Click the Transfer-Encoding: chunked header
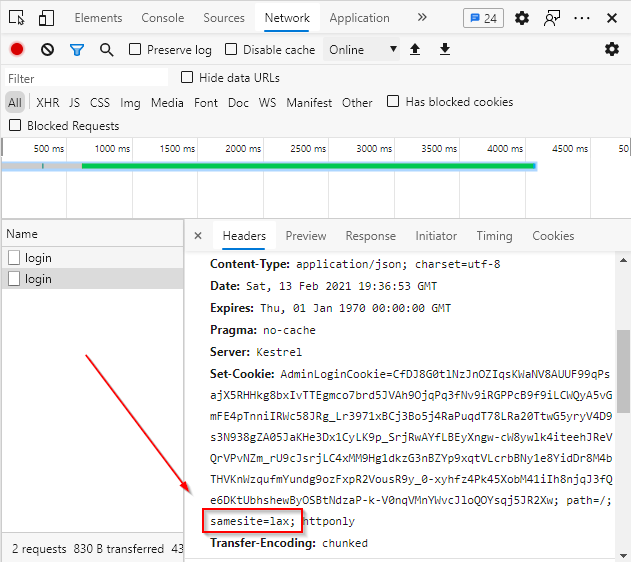This screenshot has width=631, height=562. (x=289, y=543)
